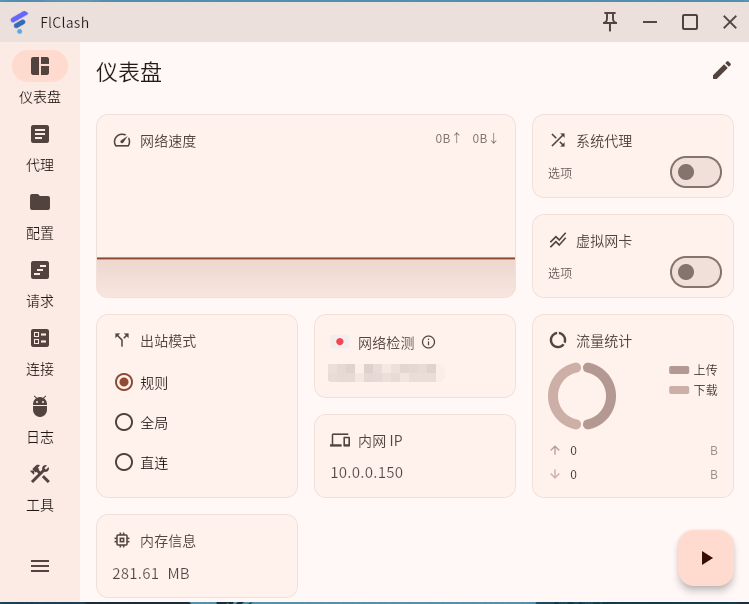Turn on the 虚拟网卡 switch
749x604 pixels.
(696, 272)
